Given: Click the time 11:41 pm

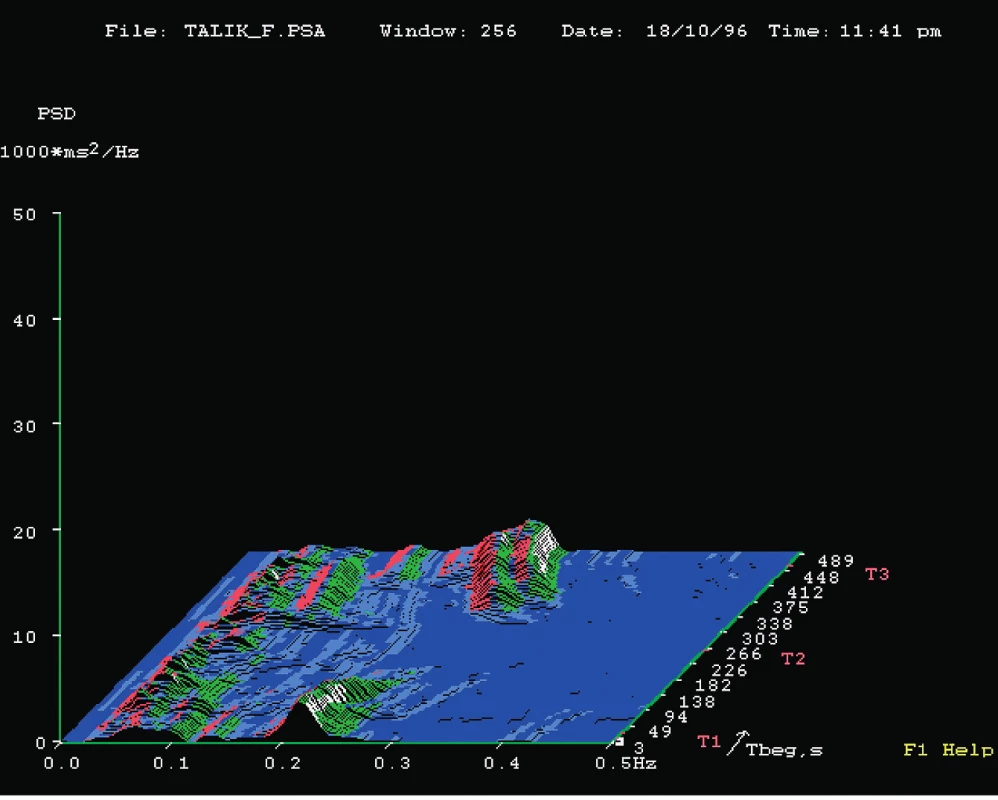Looking at the screenshot, I should pyautogui.click(x=890, y=31).
